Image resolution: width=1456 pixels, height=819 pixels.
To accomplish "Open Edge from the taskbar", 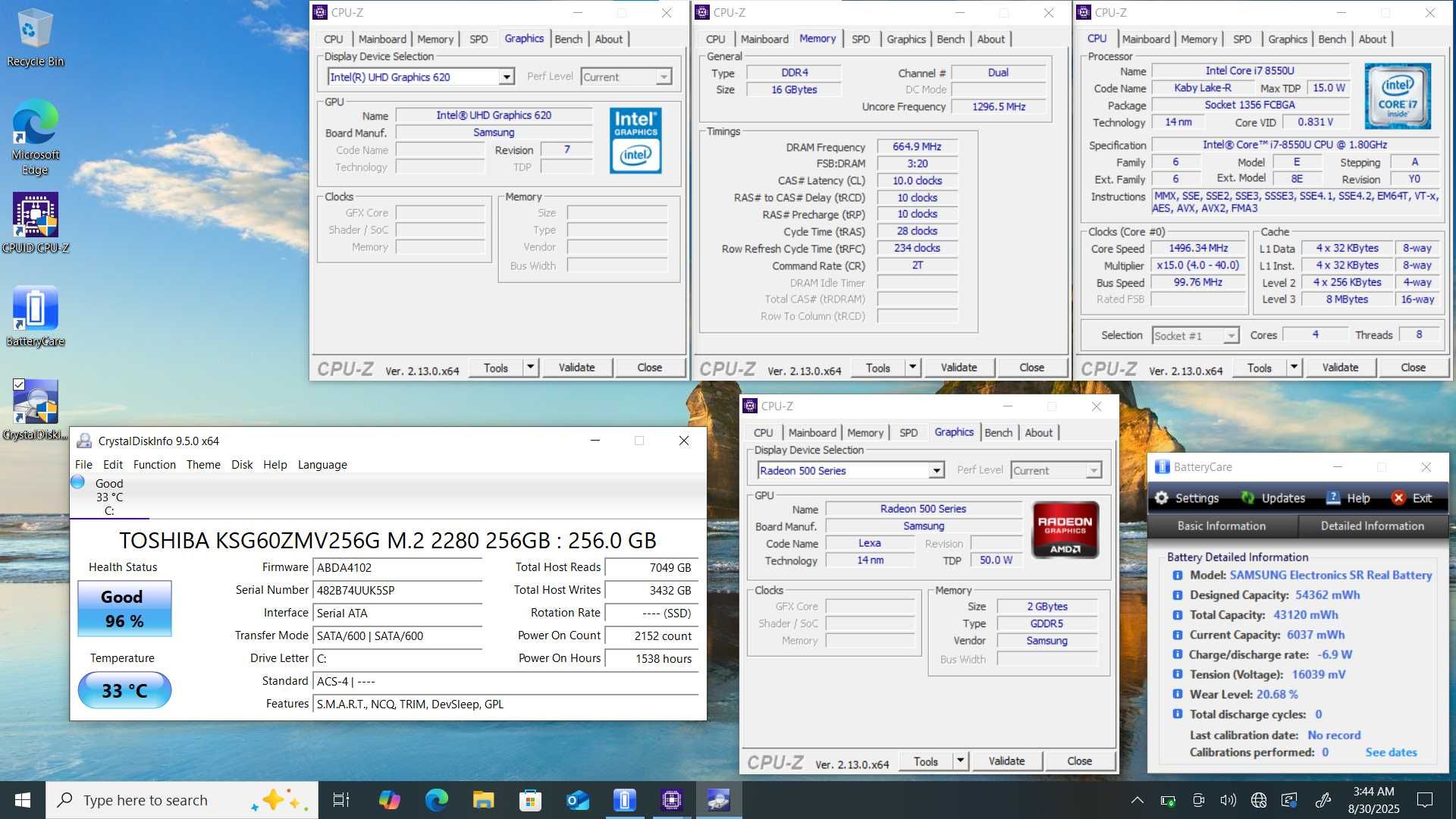I will click(436, 800).
